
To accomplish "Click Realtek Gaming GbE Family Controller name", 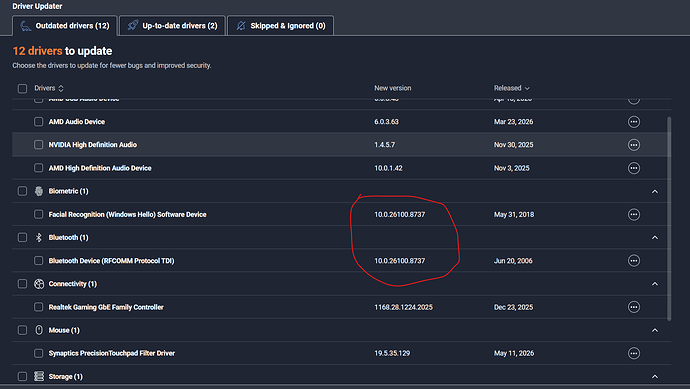I will coord(106,307).
